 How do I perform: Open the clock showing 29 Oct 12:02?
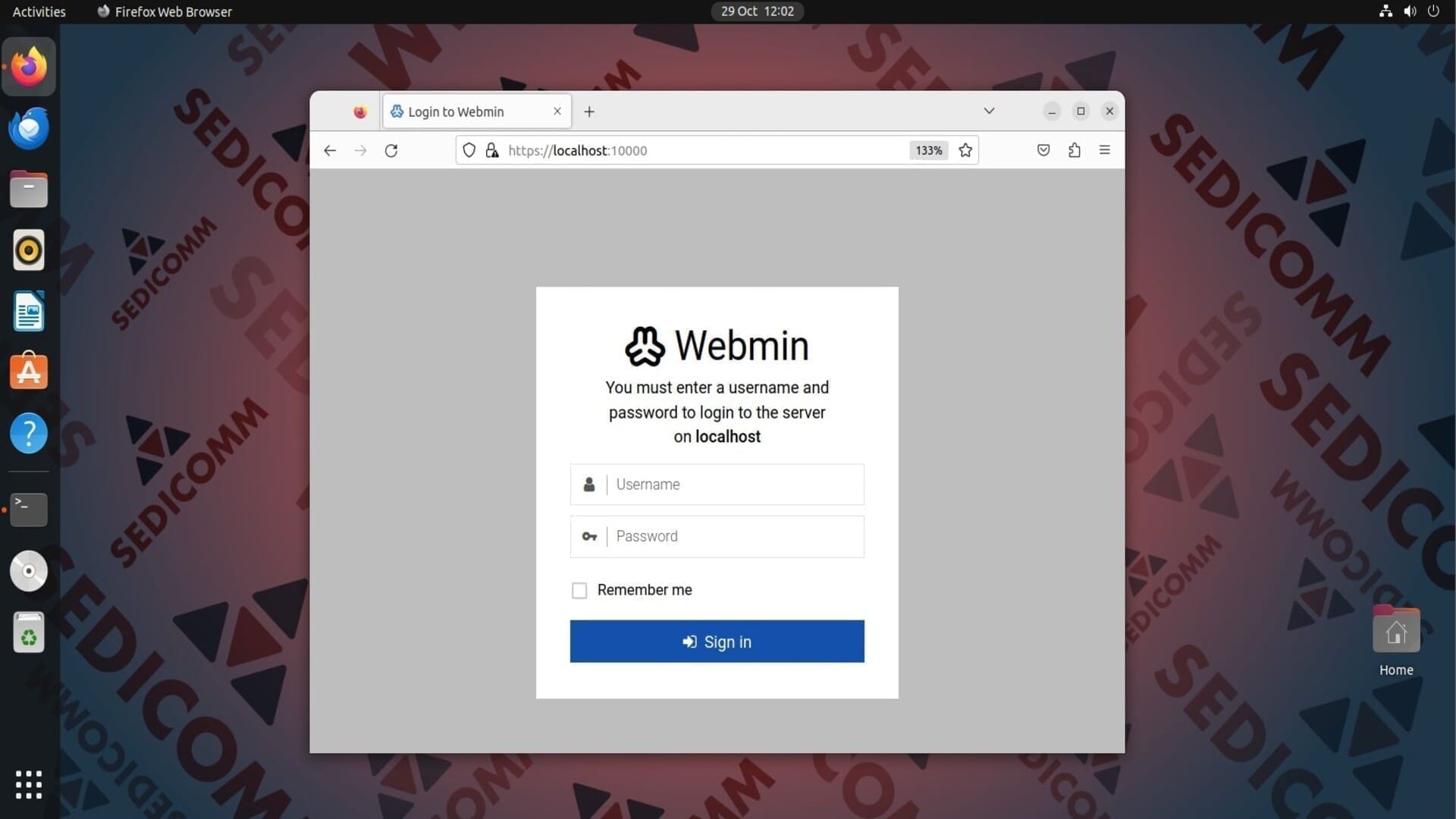pyautogui.click(x=758, y=11)
